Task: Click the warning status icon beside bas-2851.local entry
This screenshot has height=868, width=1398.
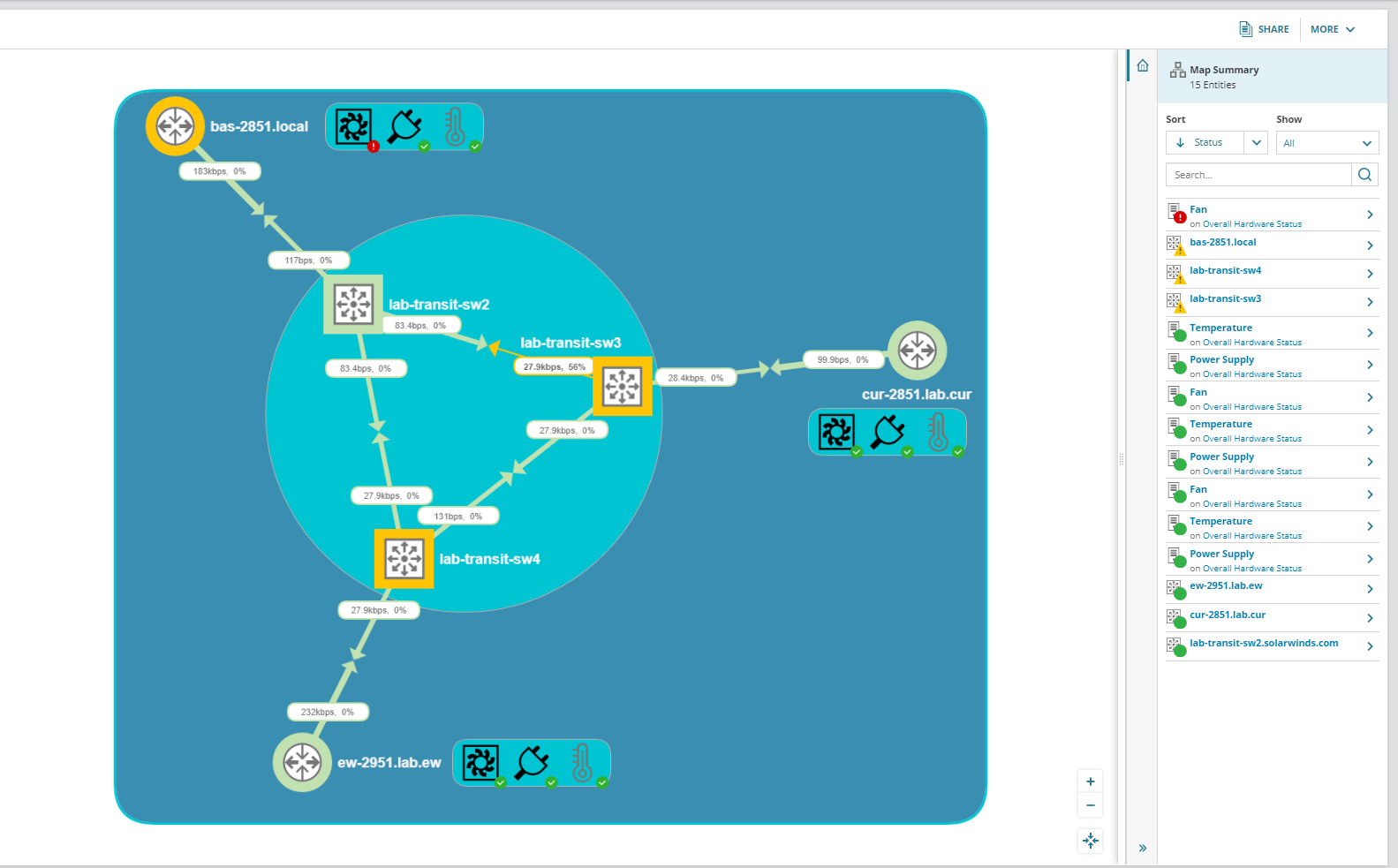Action: 1176,245
